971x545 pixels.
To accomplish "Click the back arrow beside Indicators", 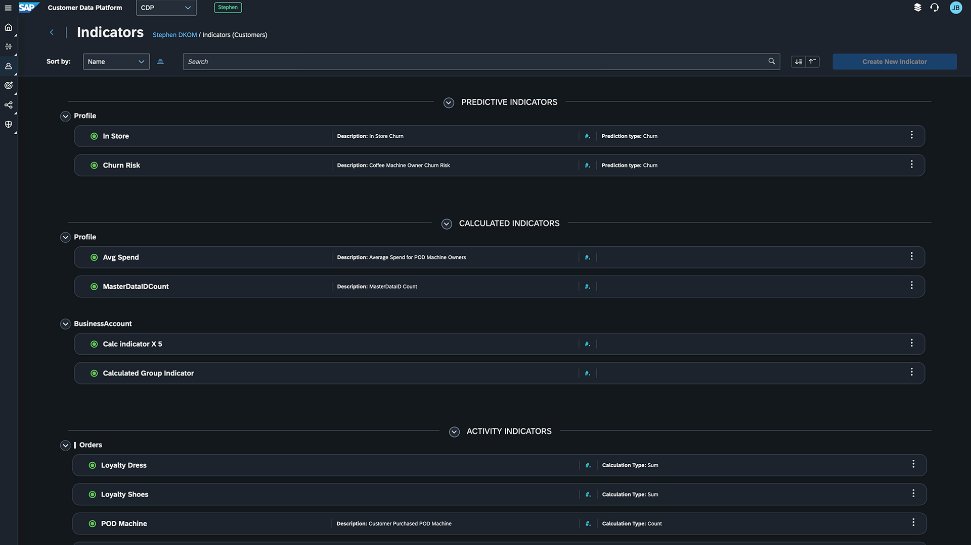I will tap(52, 33).
